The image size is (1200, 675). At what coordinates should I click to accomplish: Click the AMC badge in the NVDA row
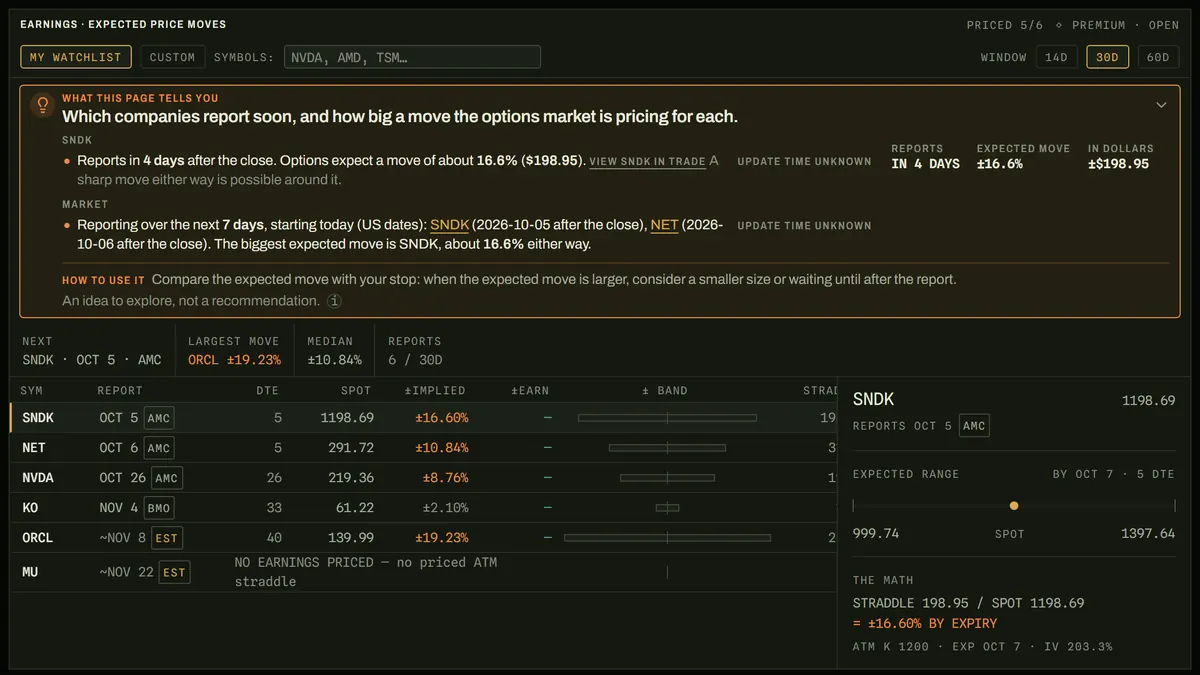click(167, 478)
